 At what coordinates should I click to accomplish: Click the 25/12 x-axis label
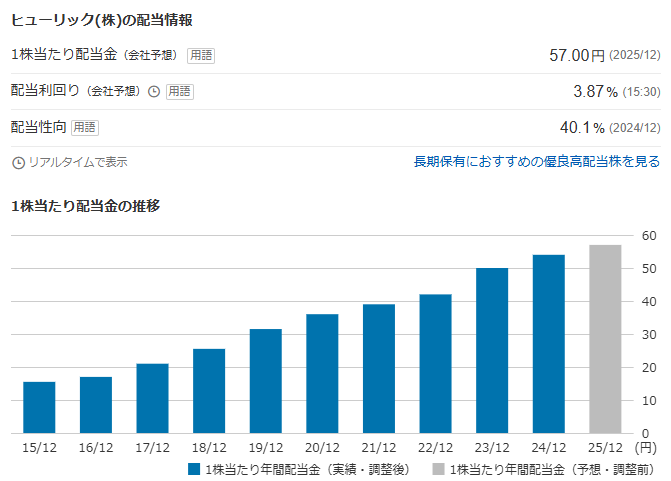(605, 448)
